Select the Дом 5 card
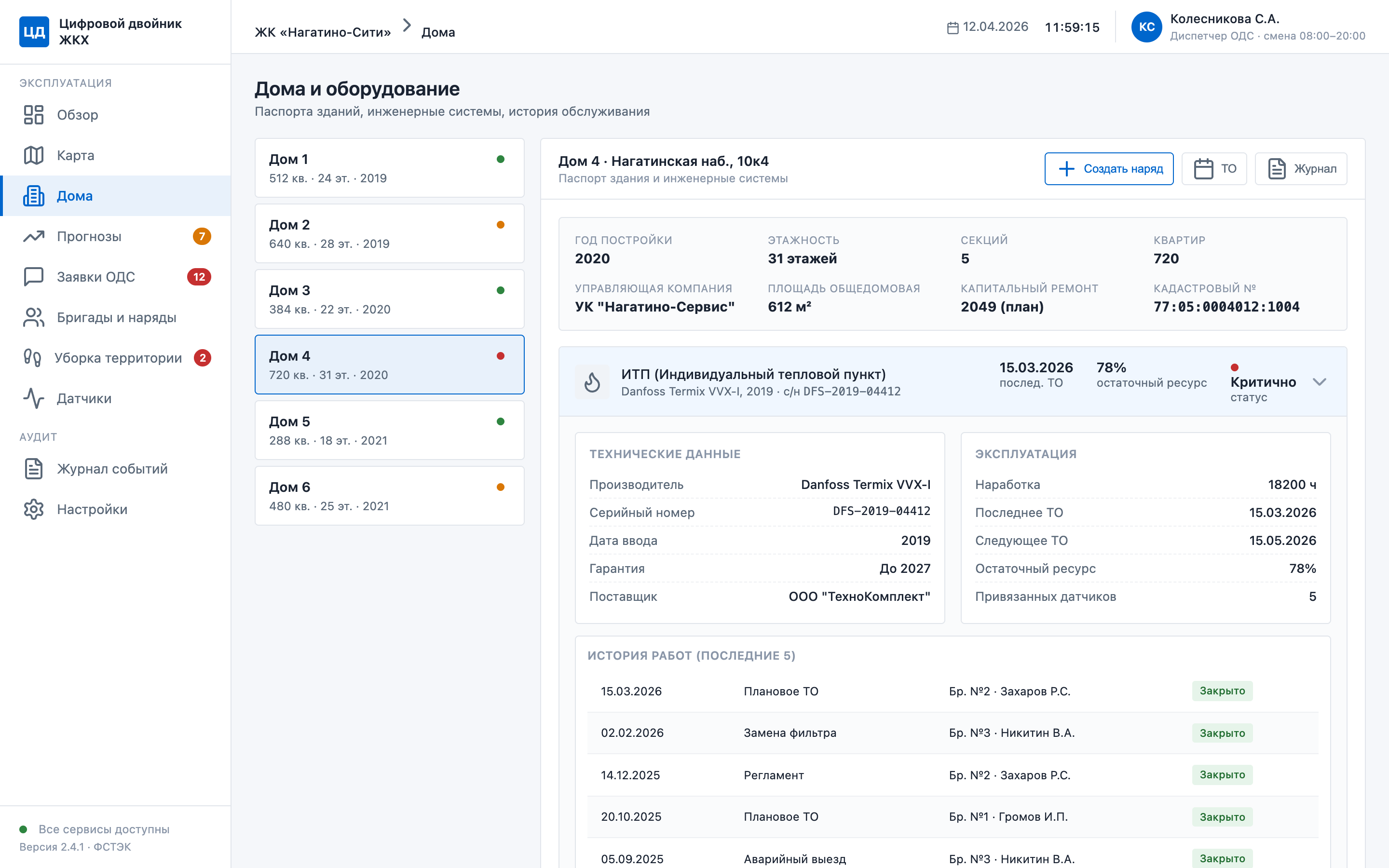Screen dimensions: 1389x868 [x=389, y=430]
